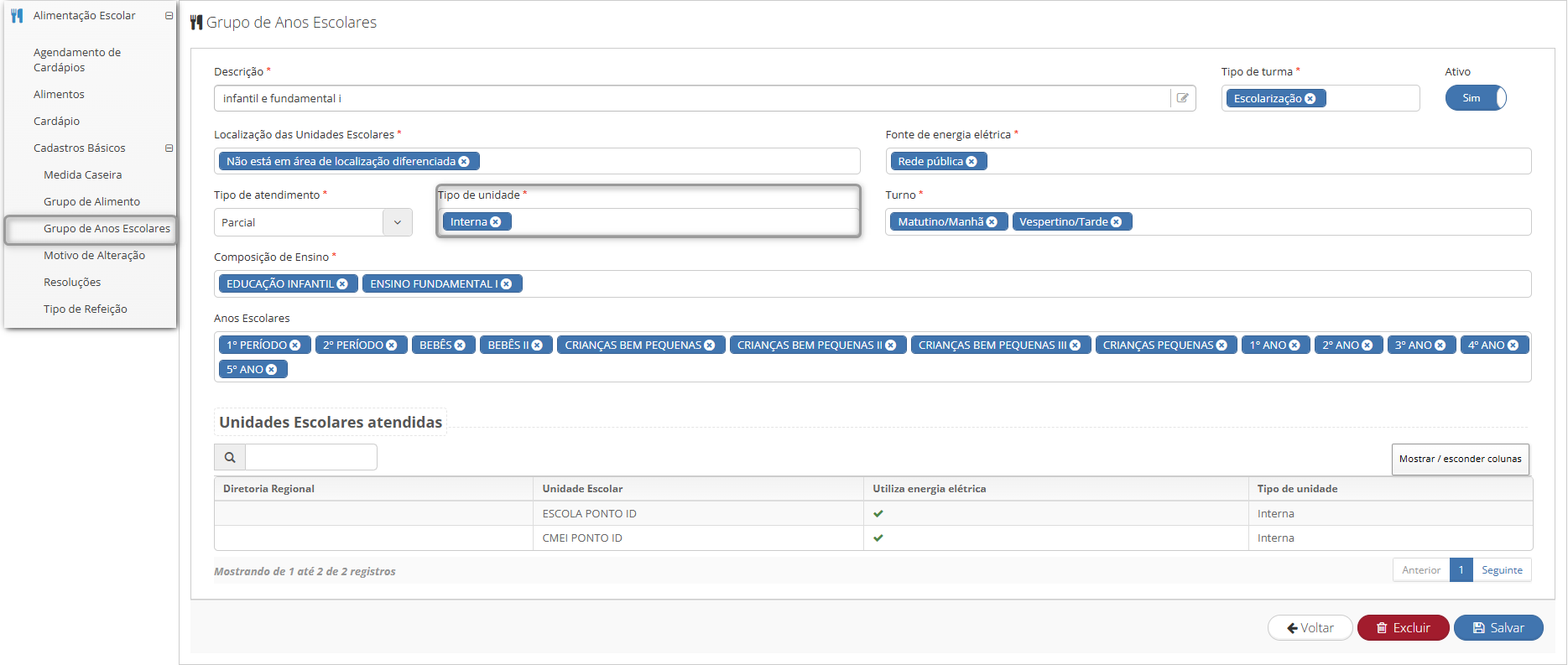This screenshot has height=665, width=1568.
Task: Remove the 3º ANO tag
Action: coord(1440,345)
